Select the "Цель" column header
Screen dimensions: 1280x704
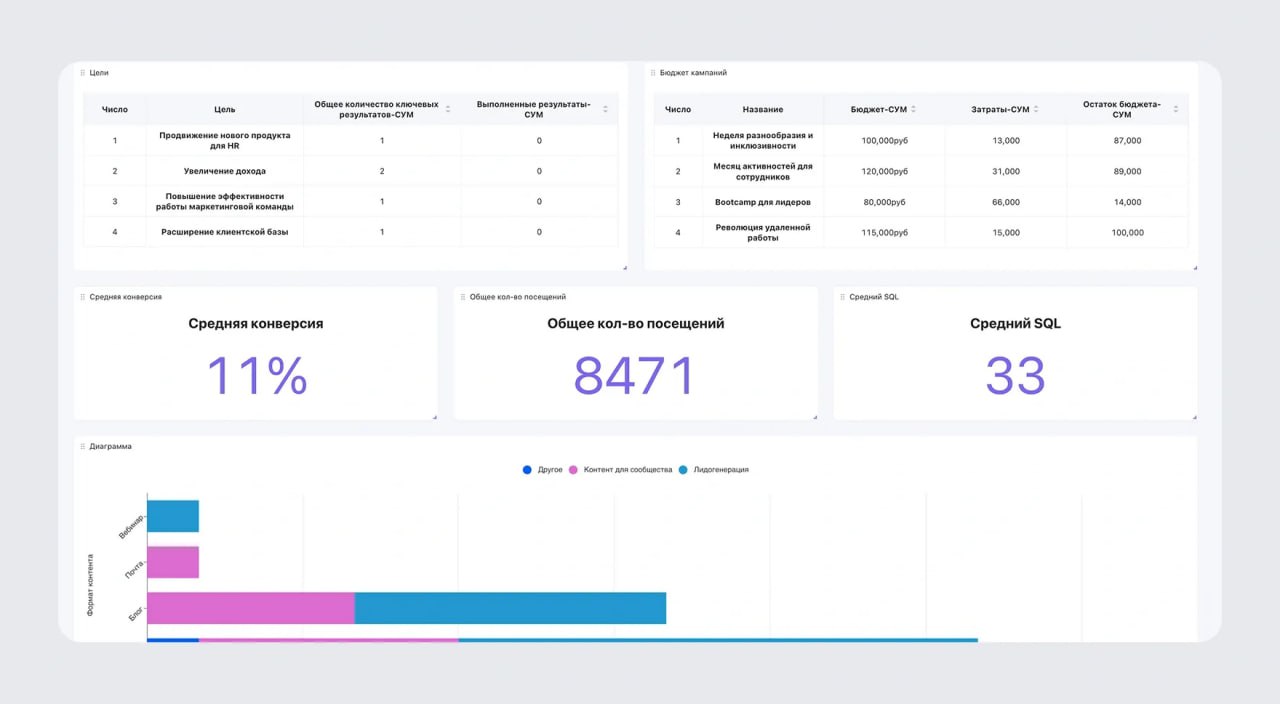pyautogui.click(x=226, y=109)
